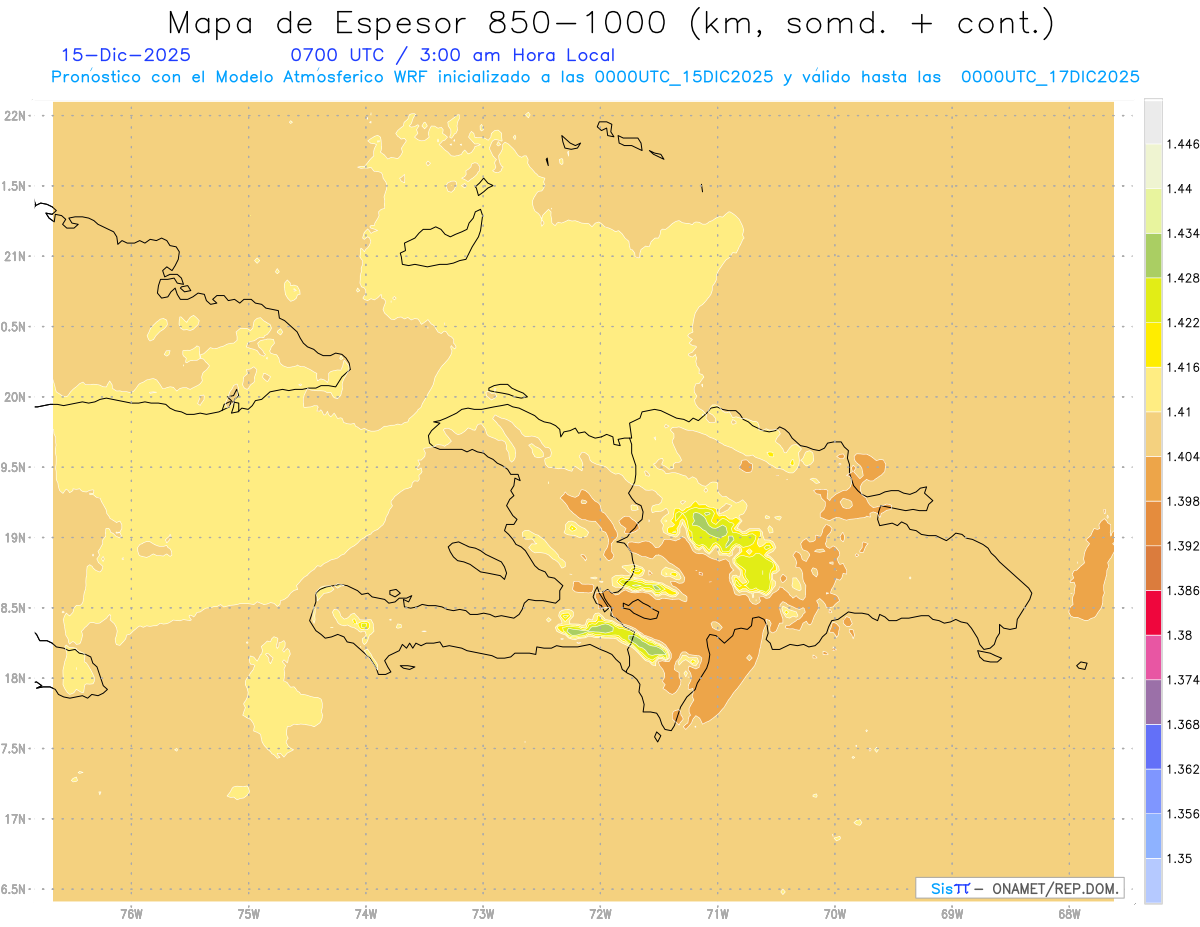The image size is (1200, 927).
Task: Click the legend value "1.356"
Action: (1183, 814)
